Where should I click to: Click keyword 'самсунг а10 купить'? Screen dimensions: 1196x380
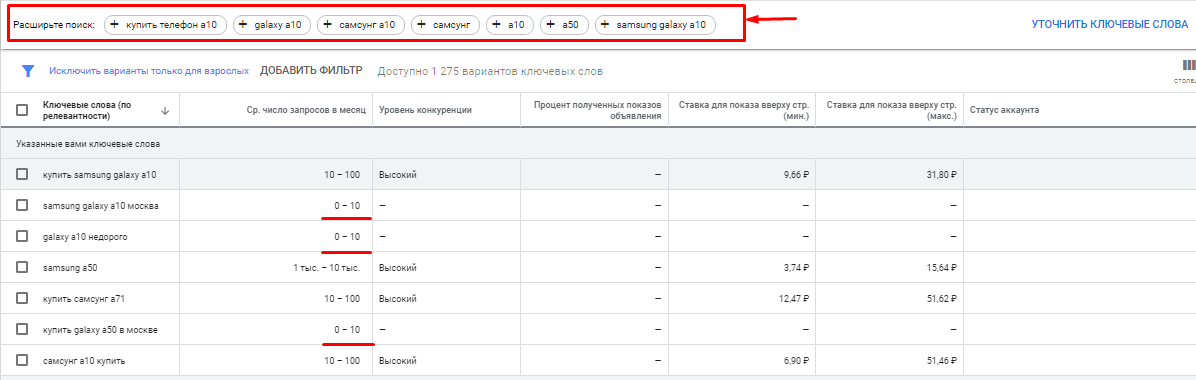(85, 360)
